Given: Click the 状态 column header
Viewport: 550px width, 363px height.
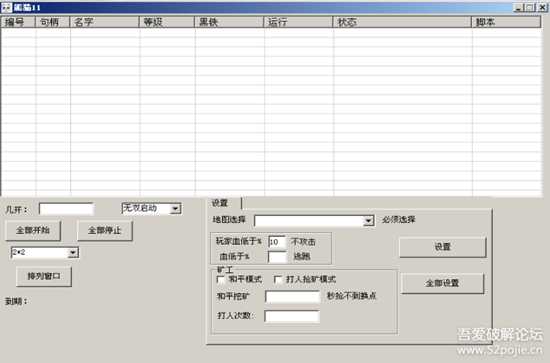Looking at the screenshot, I should point(402,22).
